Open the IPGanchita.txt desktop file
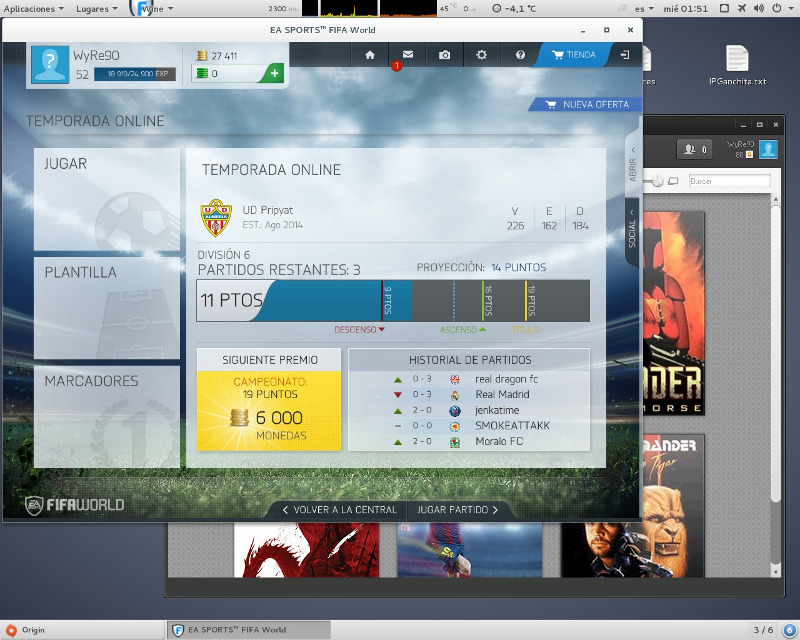This screenshot has width=800, height=640. click(738, 65)
